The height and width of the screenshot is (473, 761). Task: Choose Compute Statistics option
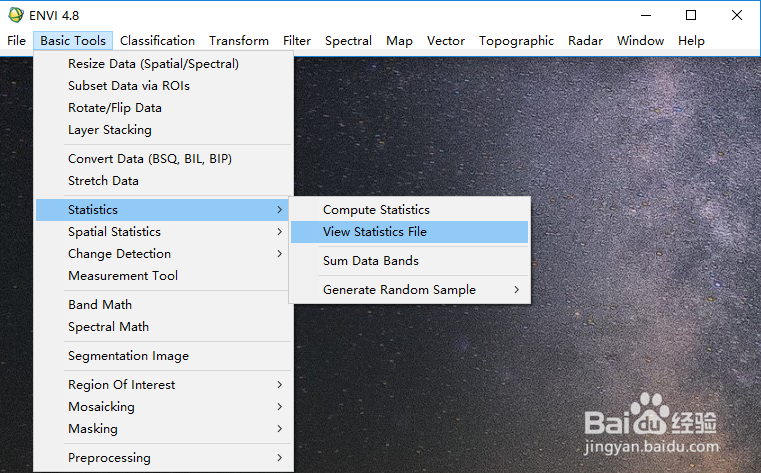(376, 210)
